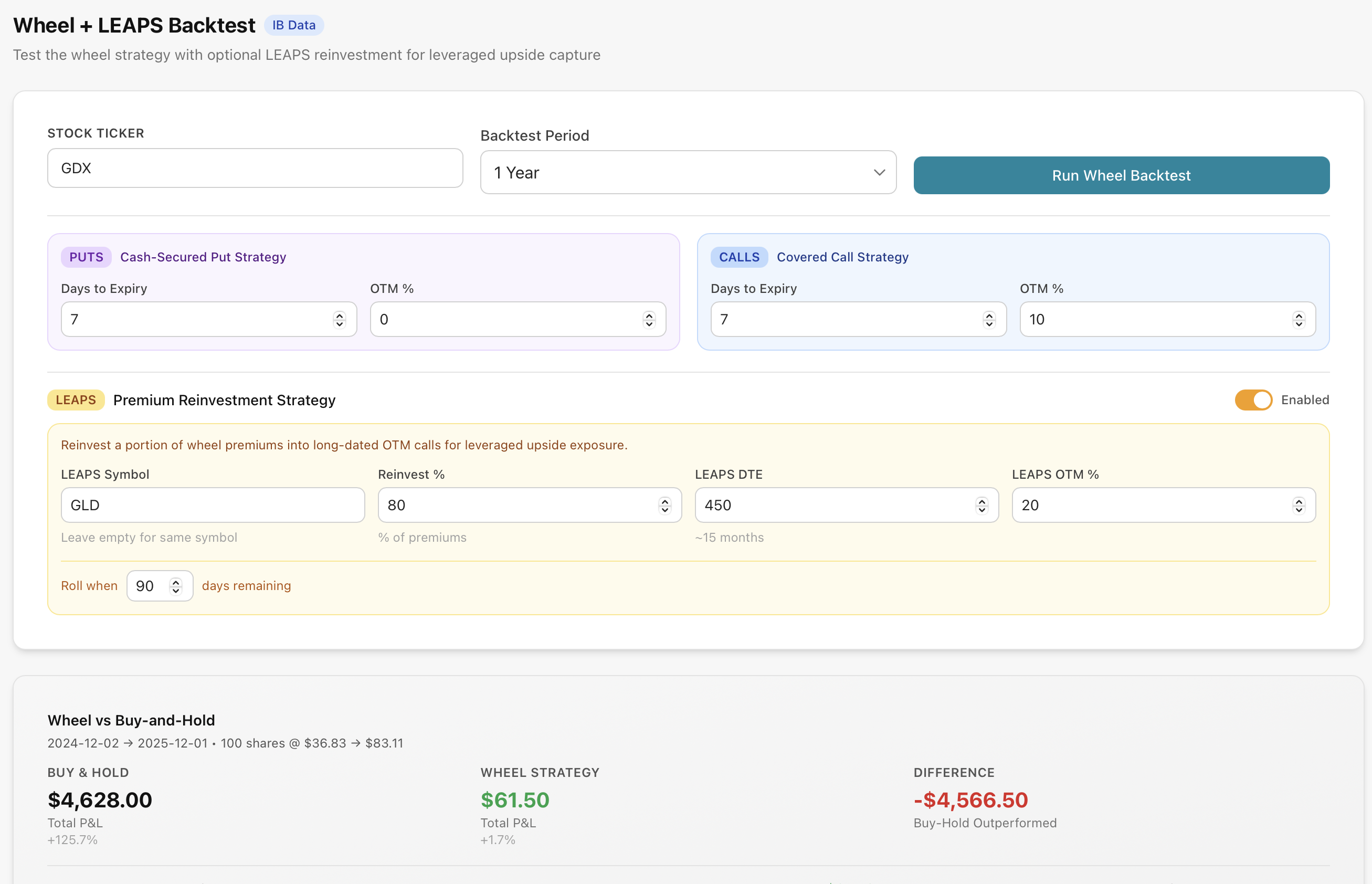
Task: Increment the covered call Days to Expiry value
Action: (x=989, y=315)
